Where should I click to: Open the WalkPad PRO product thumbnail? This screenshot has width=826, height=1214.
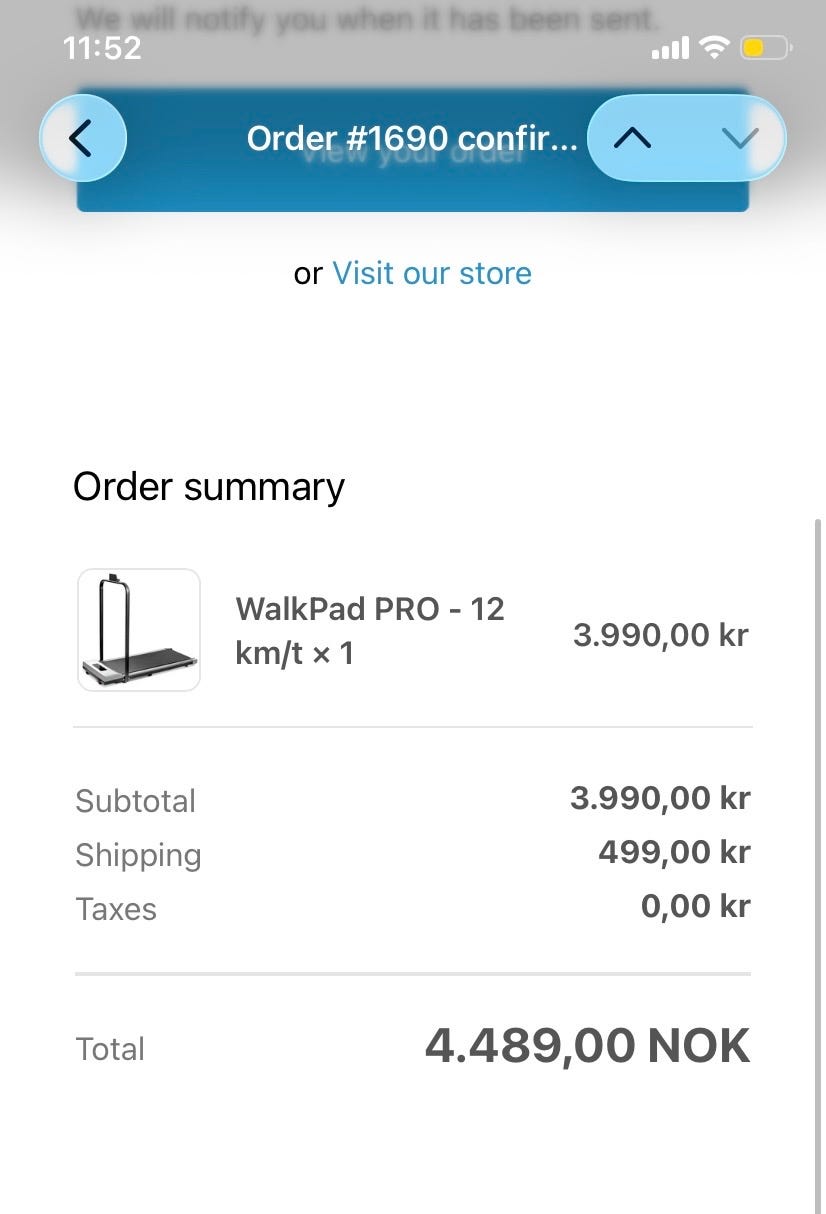pos(139,630)
